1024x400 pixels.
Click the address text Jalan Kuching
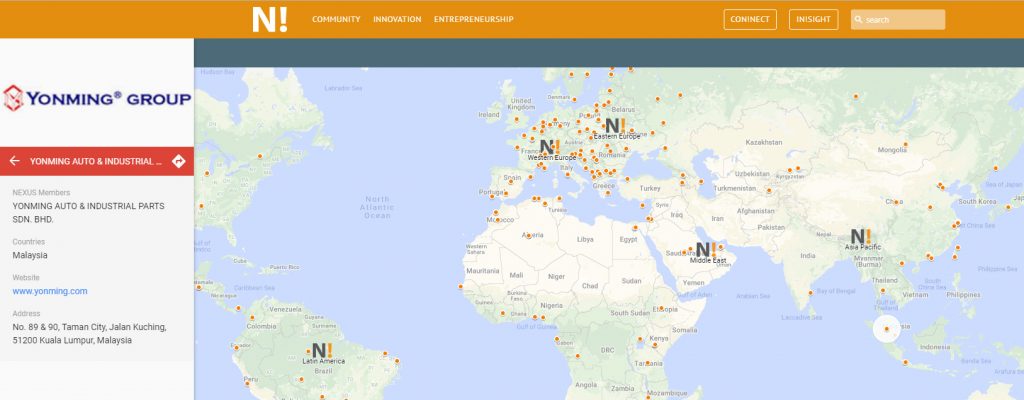click(140, 327)
